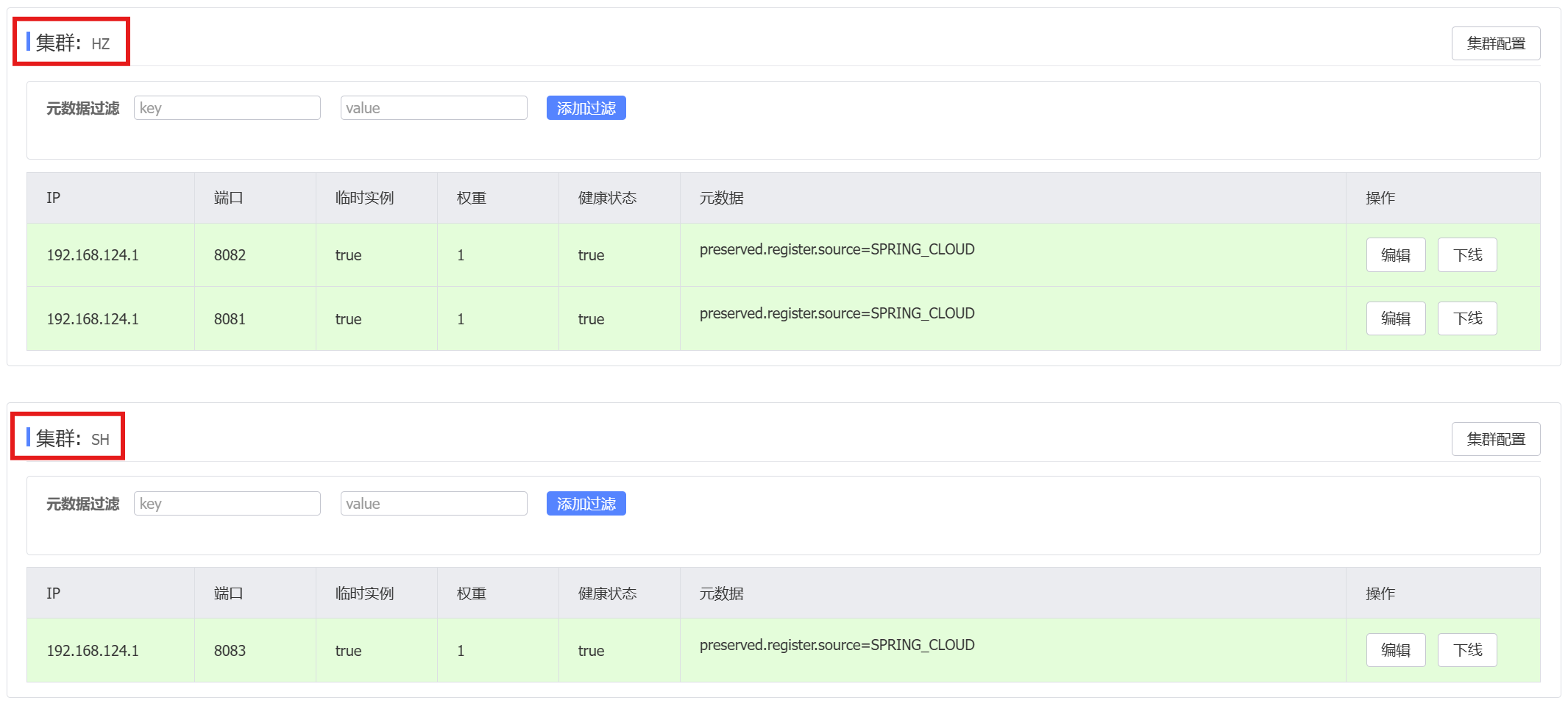
Task: Edit the instance on port 8081
Action: [1396, 318]
